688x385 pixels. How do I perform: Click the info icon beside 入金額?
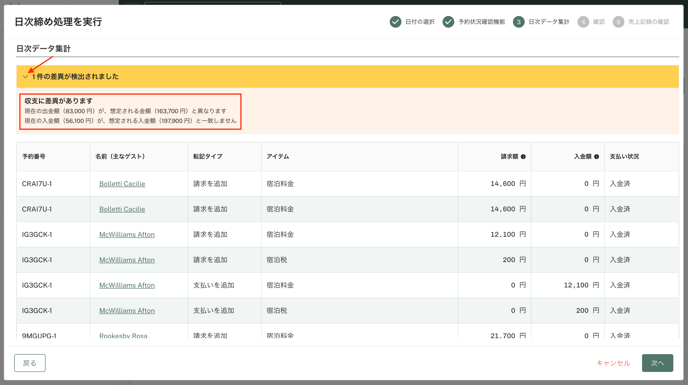(x=596, y=157)
